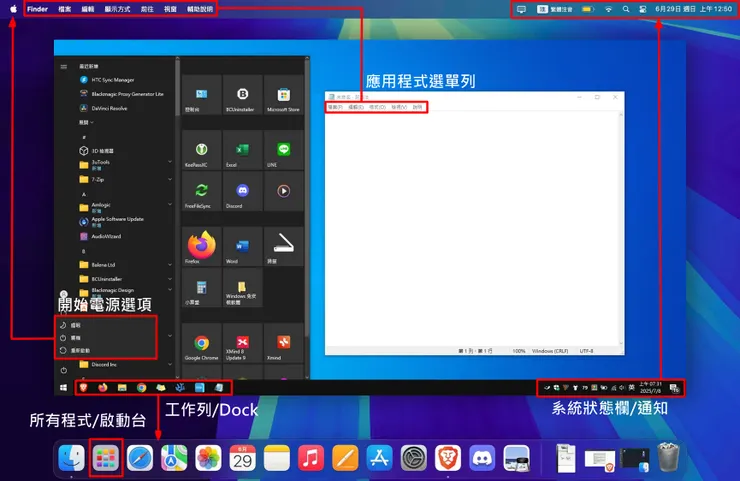This screenshot has height=481, width=740.
Task: Open the Finder menu in menu bar
Action: pyautogui.click(x=37, y=9)
